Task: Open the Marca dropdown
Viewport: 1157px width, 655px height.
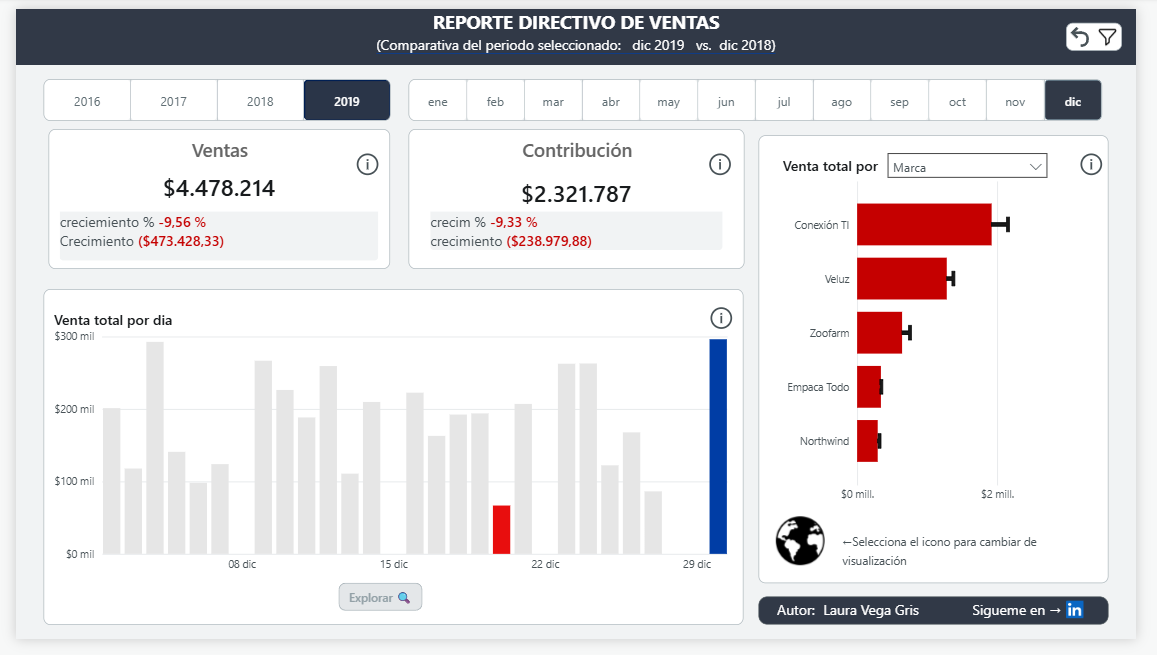Action: point(967,165)
